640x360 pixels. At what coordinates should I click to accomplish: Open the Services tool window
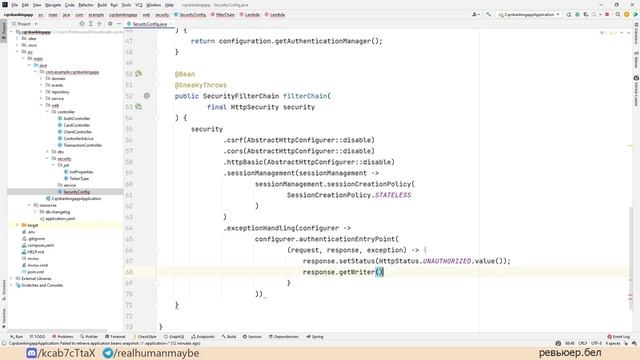[252, 337]
